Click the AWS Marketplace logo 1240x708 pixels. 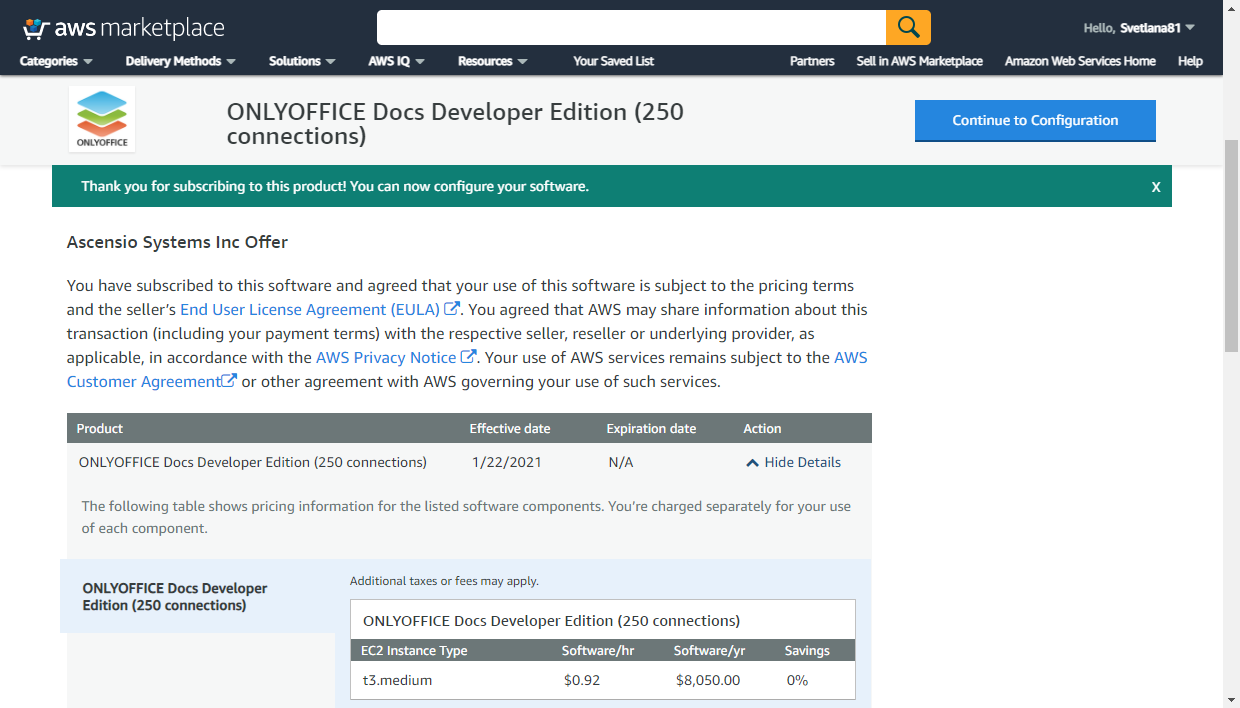click(123, 28)
